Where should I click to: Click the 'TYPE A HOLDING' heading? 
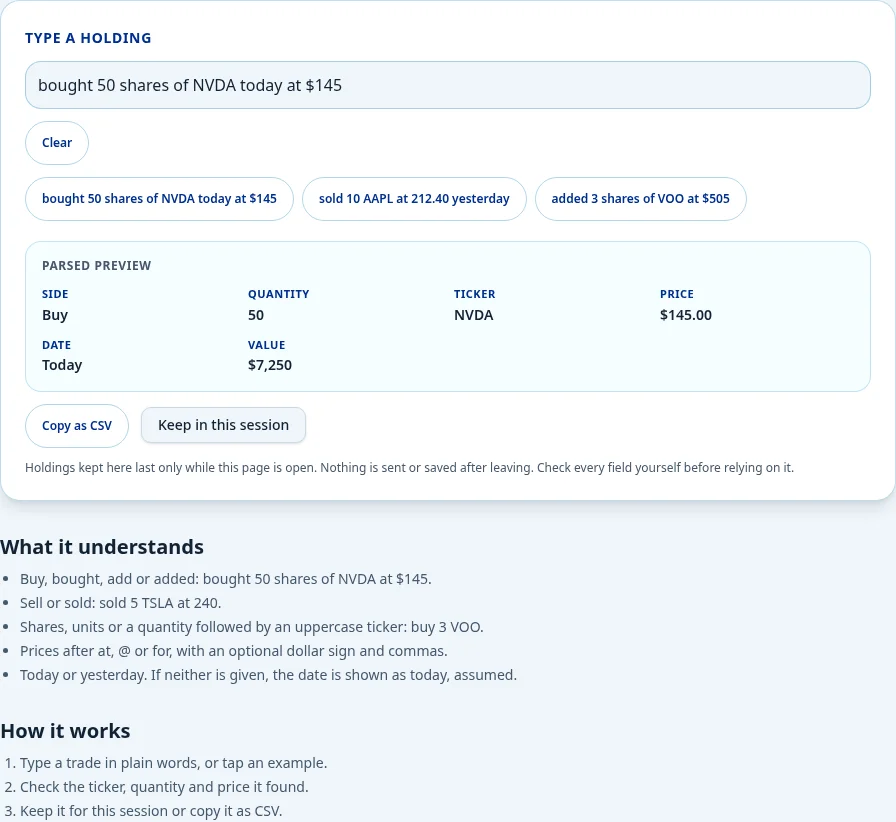tap(88, 38)
